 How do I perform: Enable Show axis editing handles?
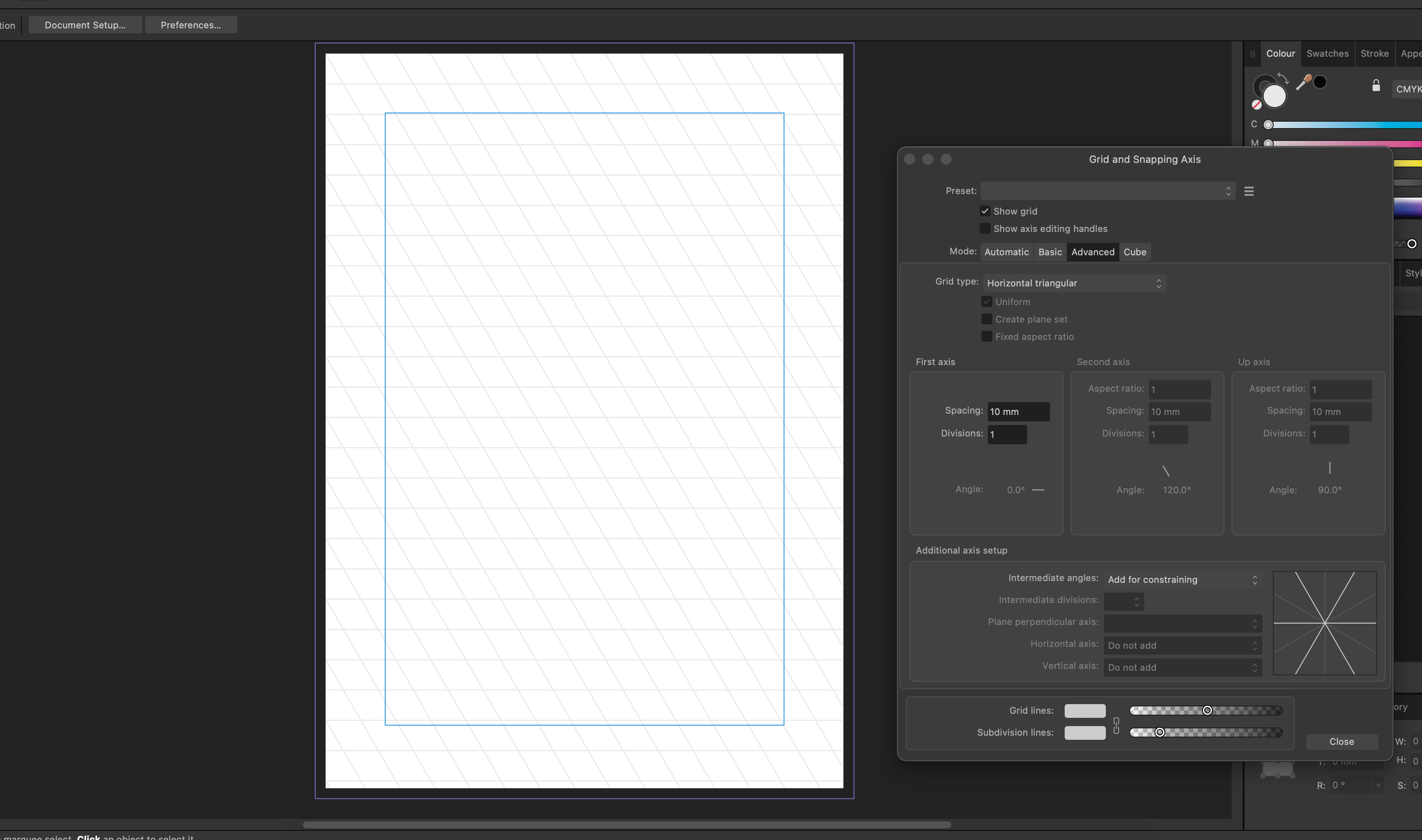pos(985,229)
